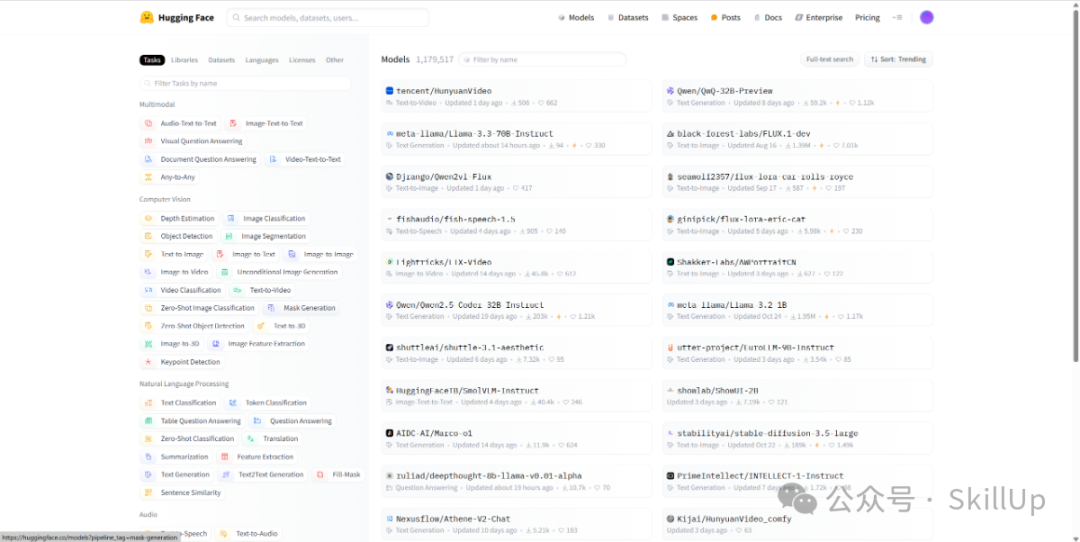Image resolution: width=1080 pixels, height=542 pixels.
Task: Click the Filter Tasks by name field
Action: coord(245,83)
